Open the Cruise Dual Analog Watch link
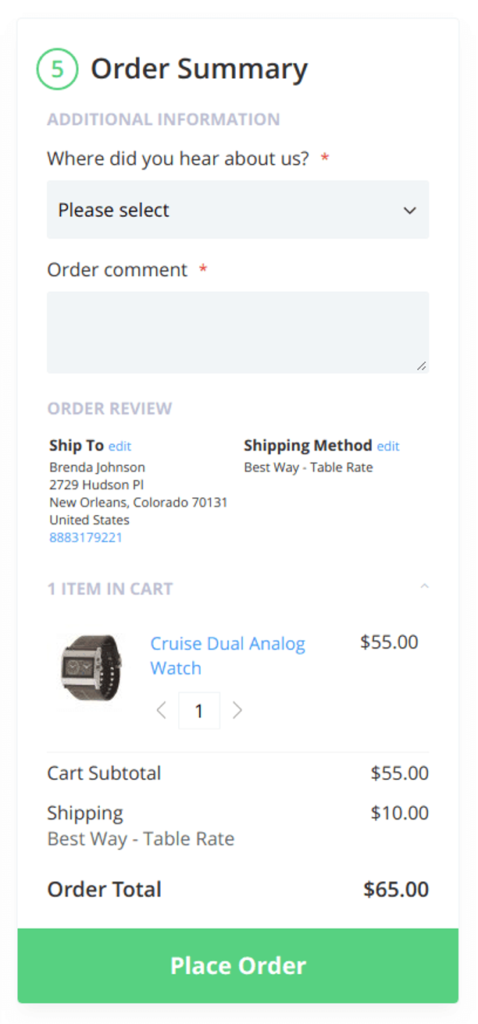The height and width of the screenshot is (1024, 478). pos(228,656)
